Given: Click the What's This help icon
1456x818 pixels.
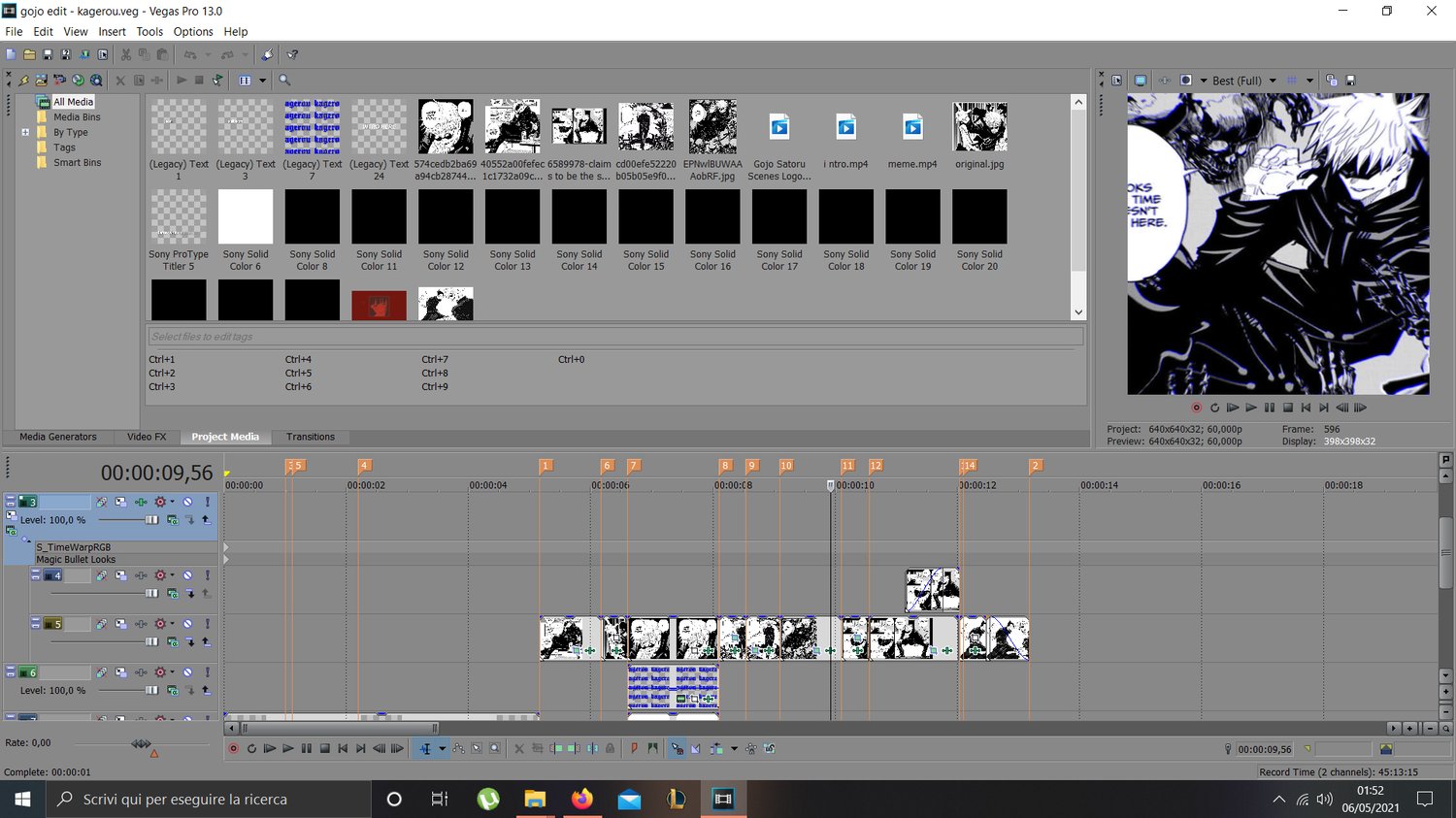Looking at the screenshot, I should (292, 55).
